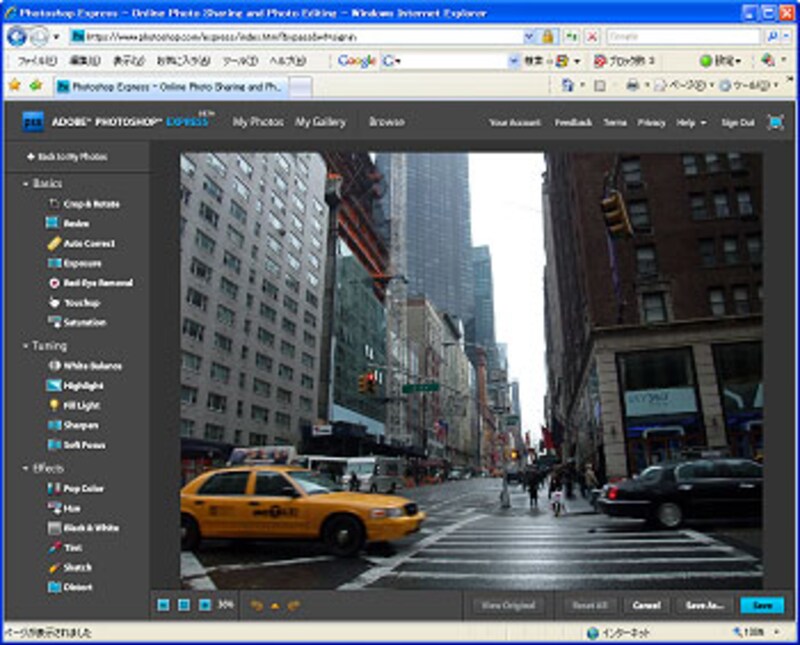Select the Crop & Rotate tool
This screenshot has height=645, width=800.
[x=90, y=204]
